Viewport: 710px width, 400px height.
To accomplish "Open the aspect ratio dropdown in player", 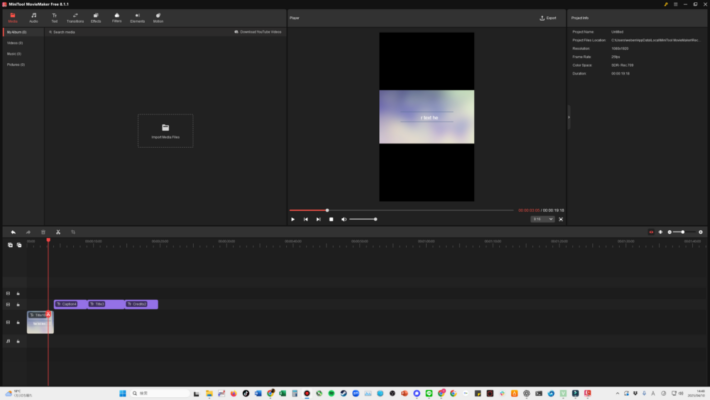I will [x=543, y=219].
